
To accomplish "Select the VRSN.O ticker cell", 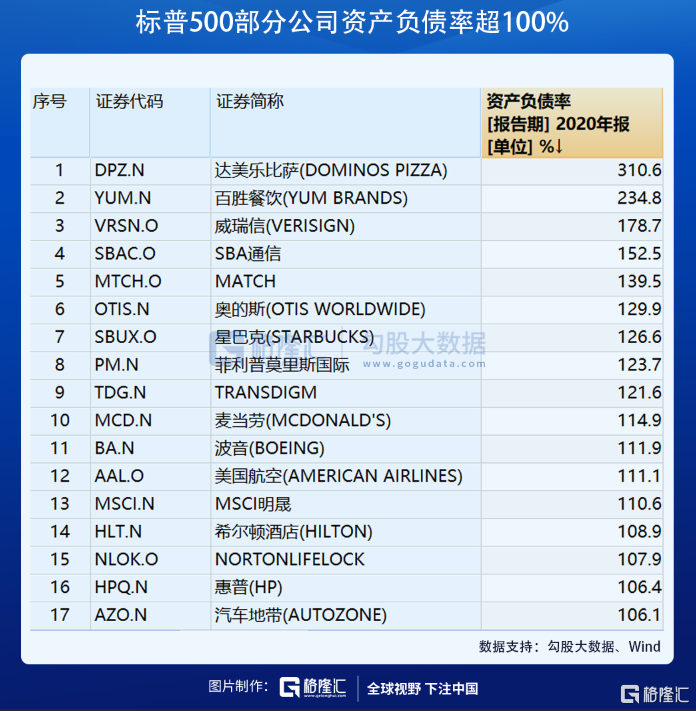I will click(x=150, y=226).
